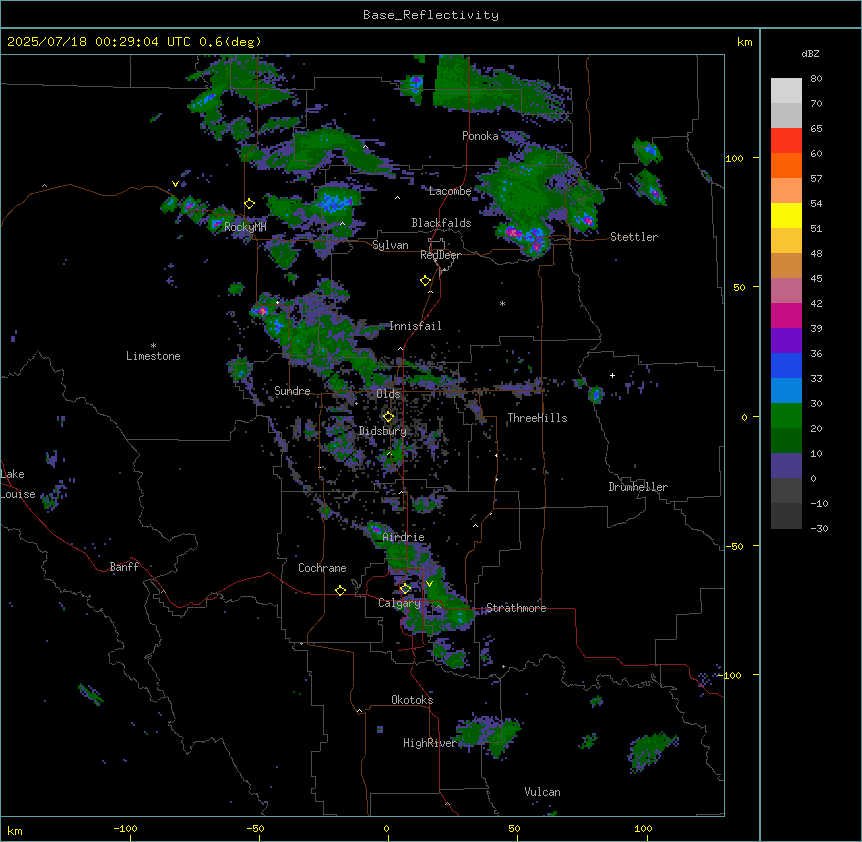
Task: Click the slate blue swatch between 10 and 0
Action: click(x=786, y=466)
